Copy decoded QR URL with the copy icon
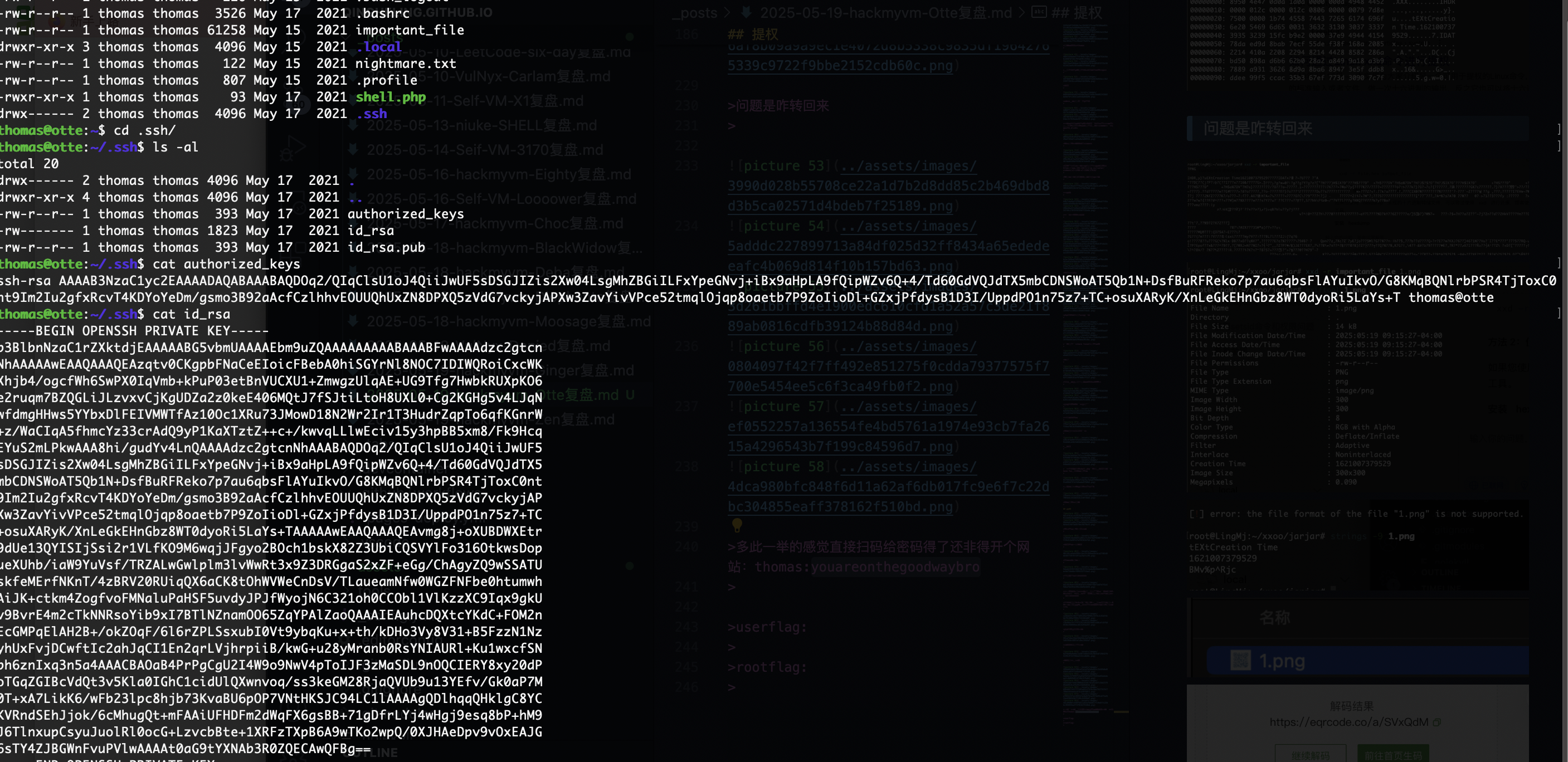The image size is (1568, 762). tap(1437, 722)
